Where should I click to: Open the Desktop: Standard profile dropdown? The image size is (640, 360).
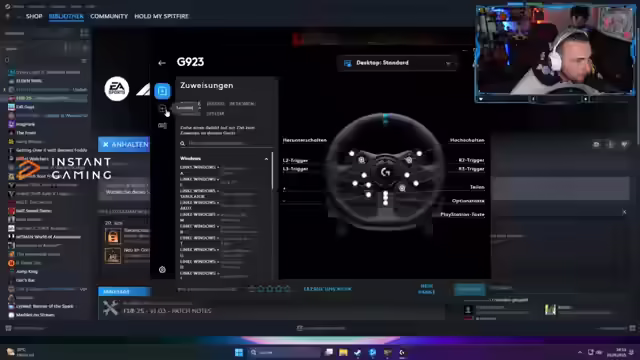click(398, 63)
